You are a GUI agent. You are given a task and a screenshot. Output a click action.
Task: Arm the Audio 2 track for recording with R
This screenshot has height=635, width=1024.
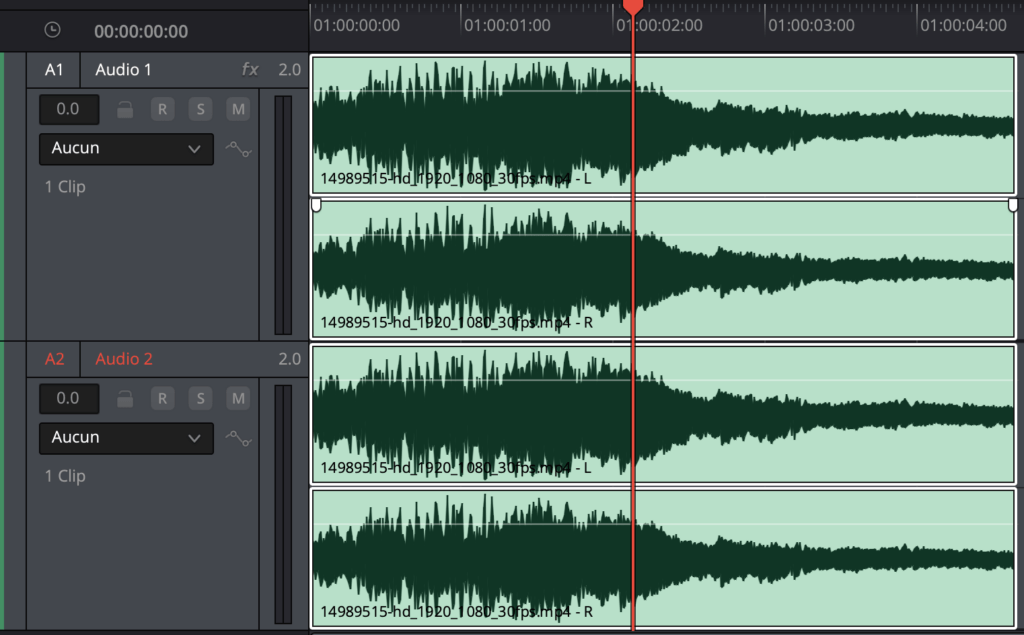click(x=162, y=399)
